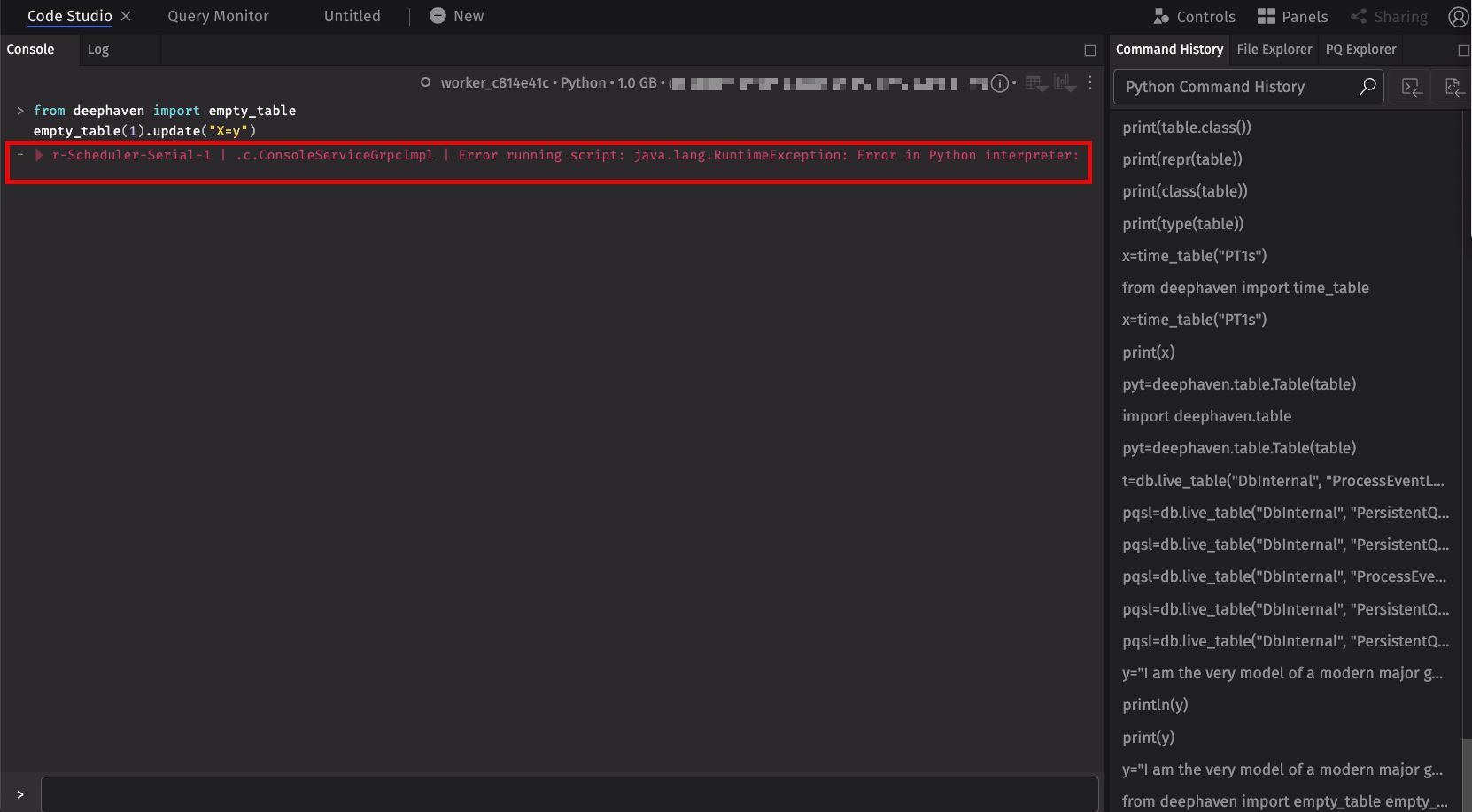Open the charts dropdown in console header
This screenshot has height=812, width=1472.
(x=1065, y=83)
